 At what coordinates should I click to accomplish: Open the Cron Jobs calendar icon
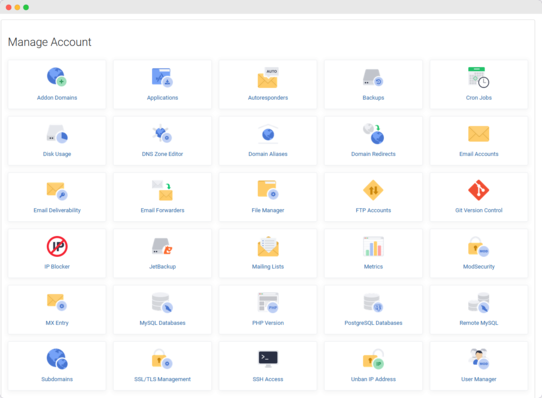(478, 77)
